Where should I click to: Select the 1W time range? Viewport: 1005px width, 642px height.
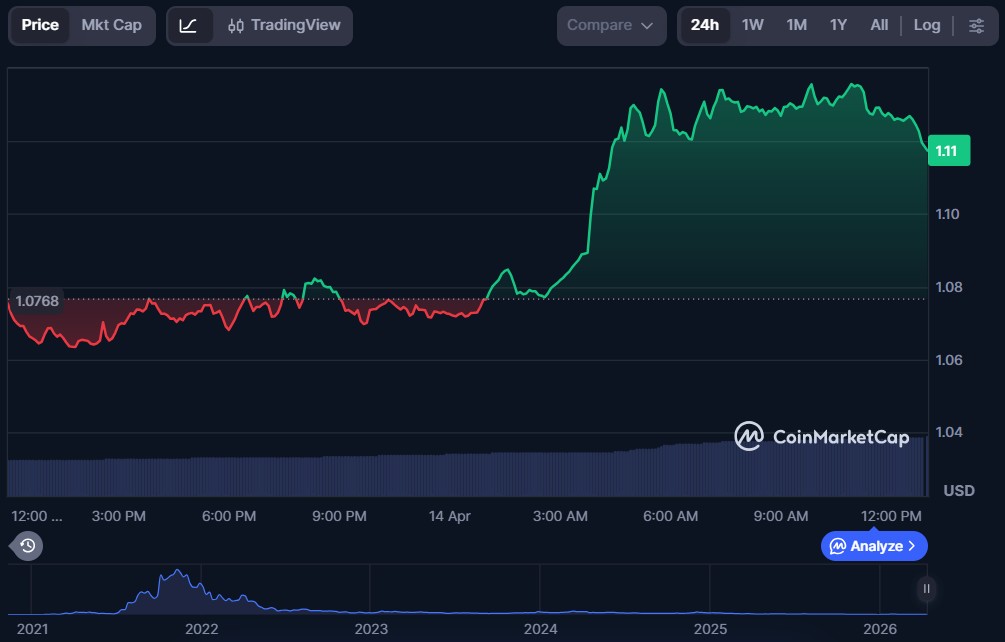[x=753, y=25]
